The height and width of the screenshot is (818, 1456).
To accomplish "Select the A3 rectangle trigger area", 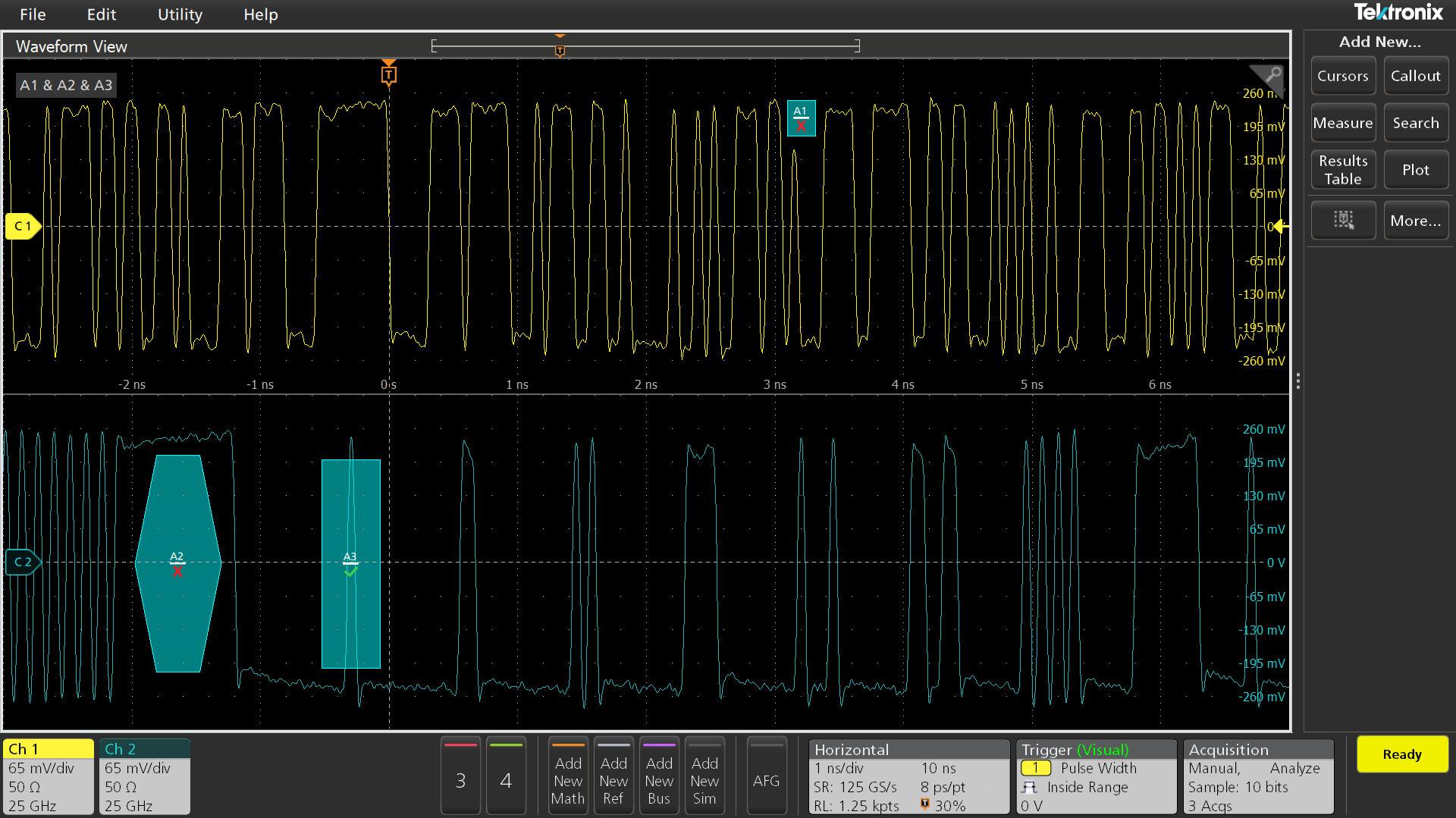I will [350, 563].
